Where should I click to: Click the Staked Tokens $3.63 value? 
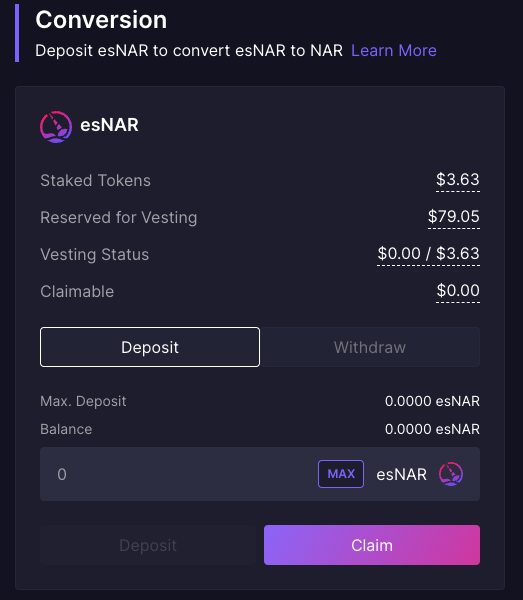pos(458,179)
